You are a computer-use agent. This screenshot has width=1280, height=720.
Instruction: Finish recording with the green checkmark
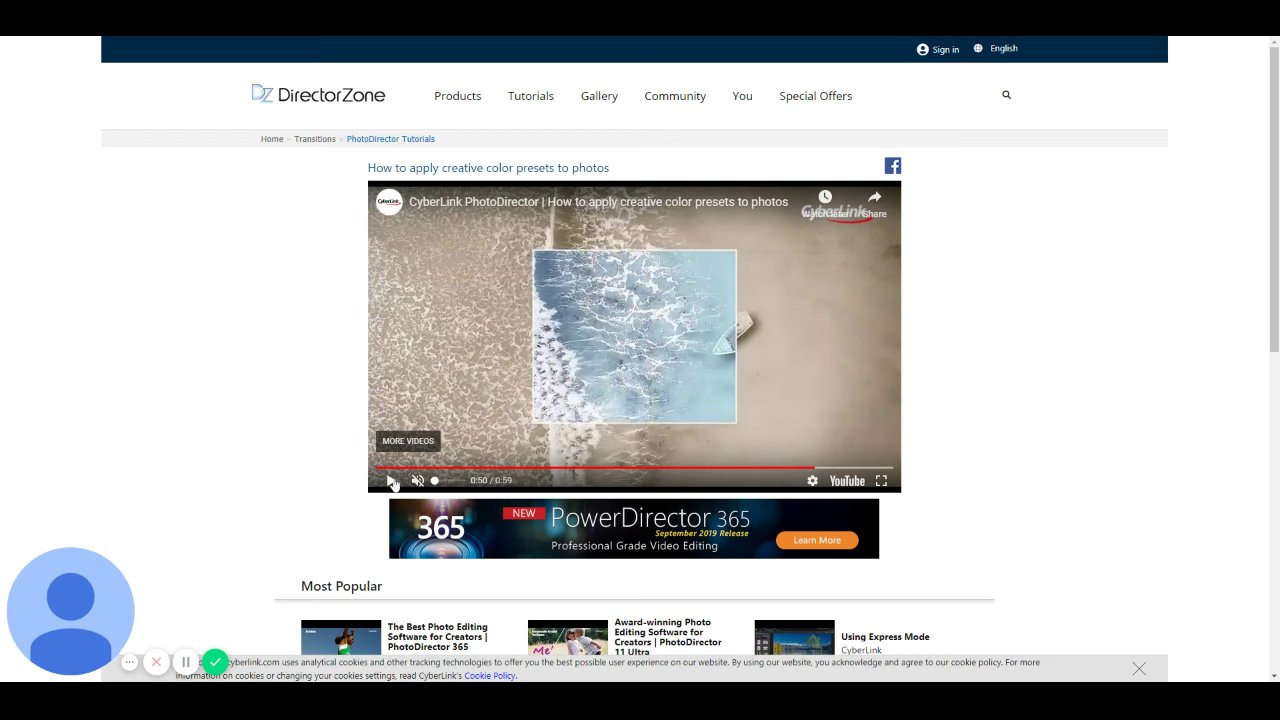pos(215,662)
